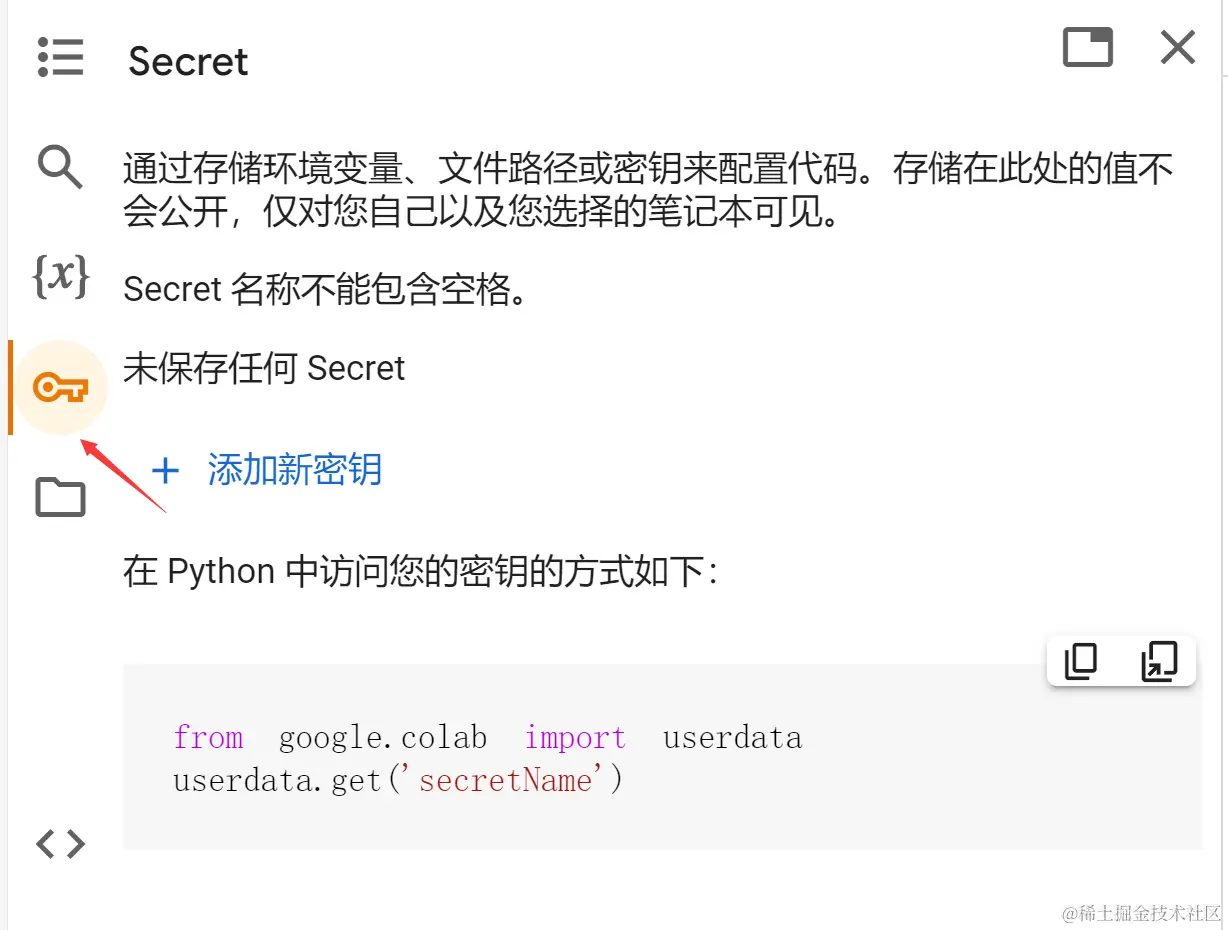Screen dimensions: 1228x930
Task: Open the table of contents panel
Action: pos(60,57)
